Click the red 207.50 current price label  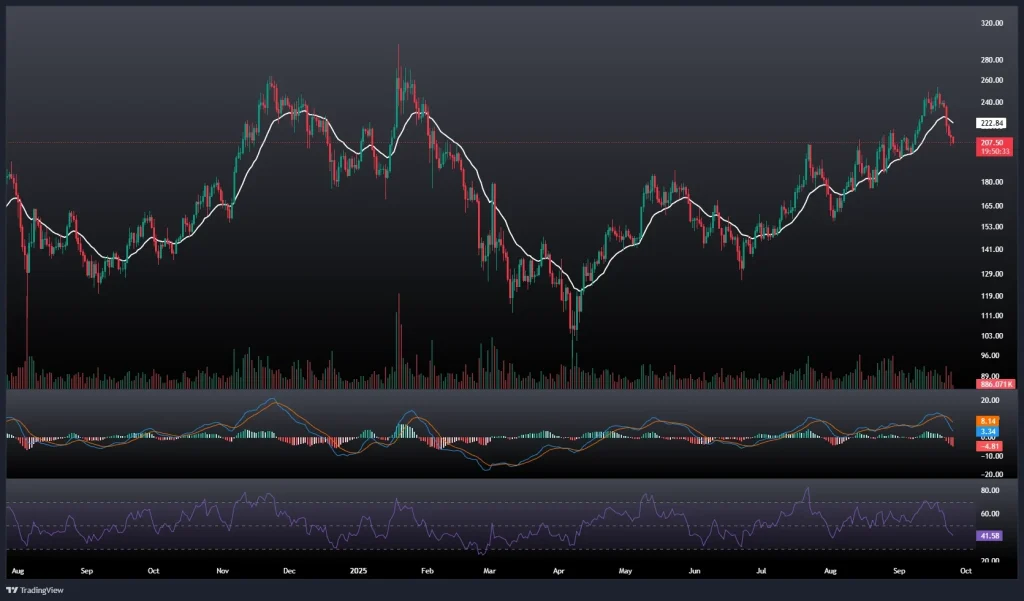tap(992, 143)
